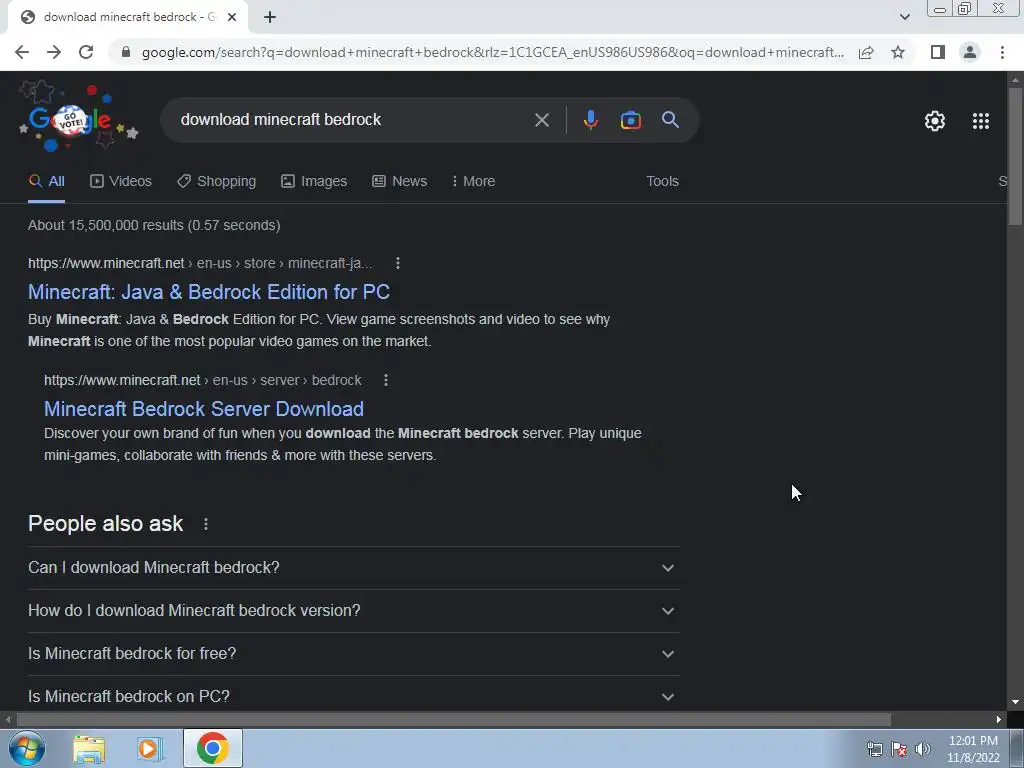Open People also ask options menu

coord(206,524)
